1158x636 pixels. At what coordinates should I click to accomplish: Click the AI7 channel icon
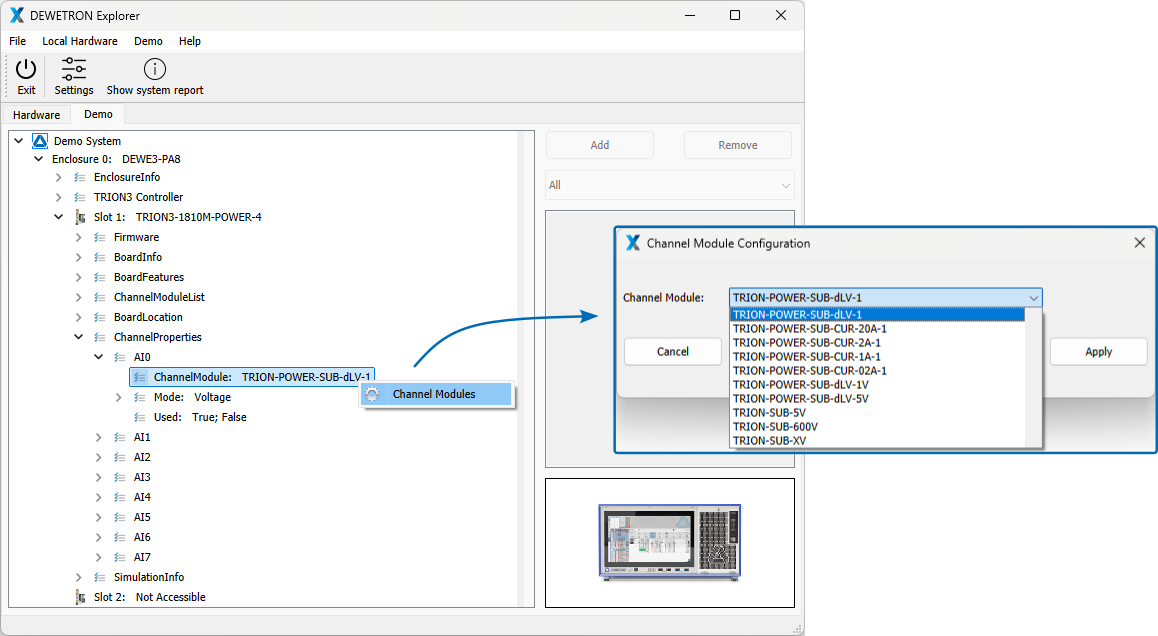(x=120, y=557)
